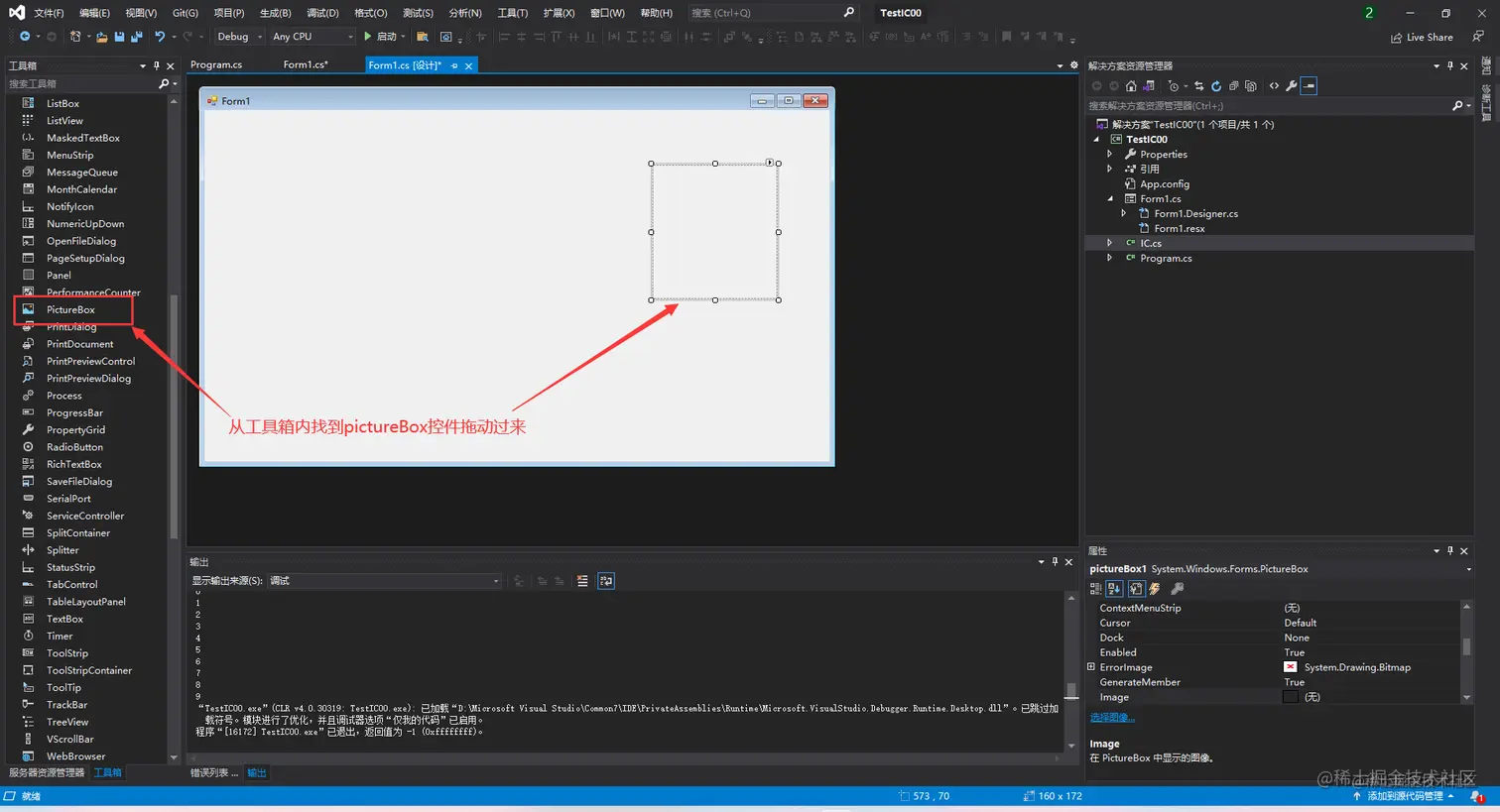This screenshot has height=812, width=1500.
Task: Open the pictureBox1 object selector dropdown
Action: pyautogui.click(x=1468, y=569)
